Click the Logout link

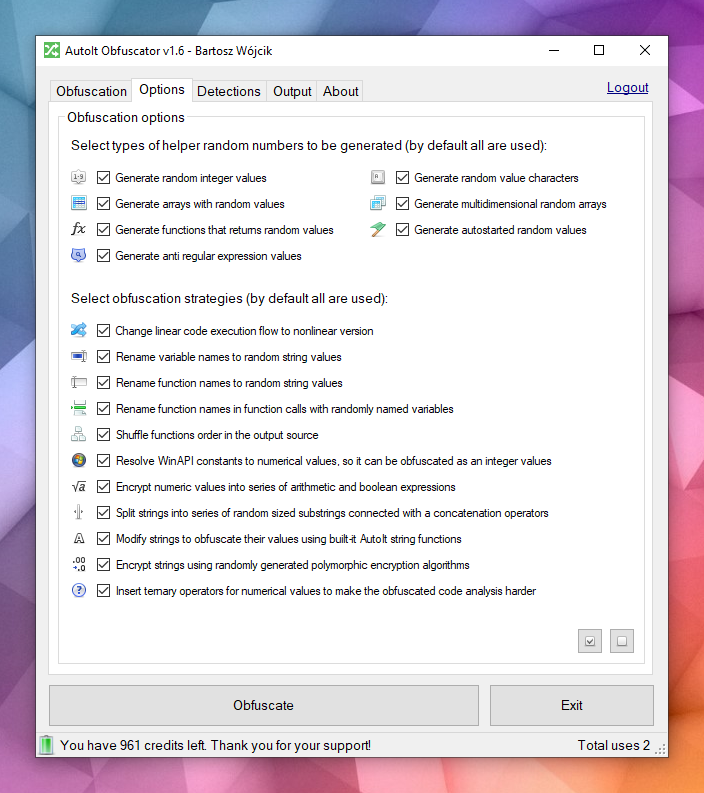(x=628, y=87)
